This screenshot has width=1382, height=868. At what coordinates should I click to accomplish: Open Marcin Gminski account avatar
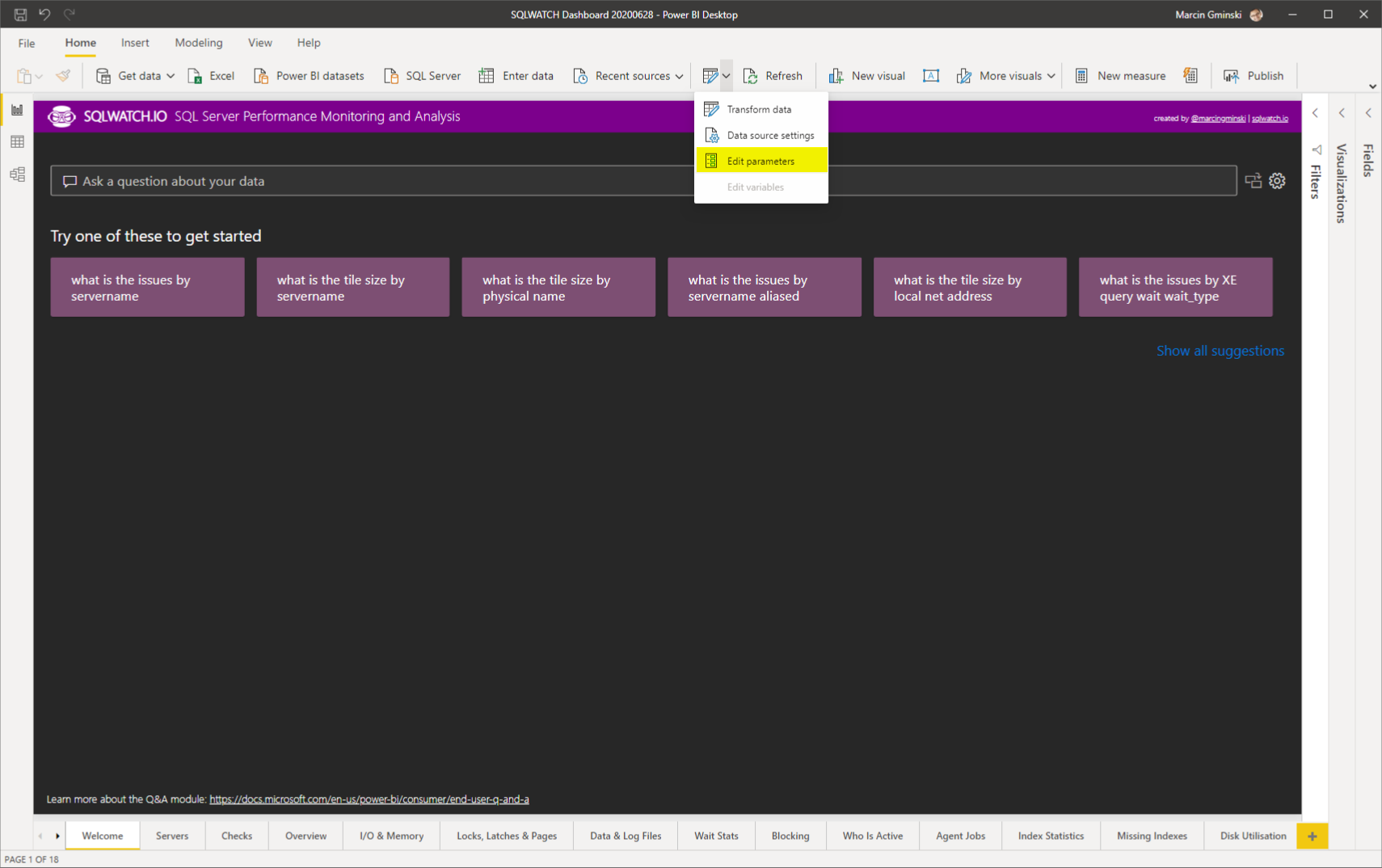click(1256, 15)
